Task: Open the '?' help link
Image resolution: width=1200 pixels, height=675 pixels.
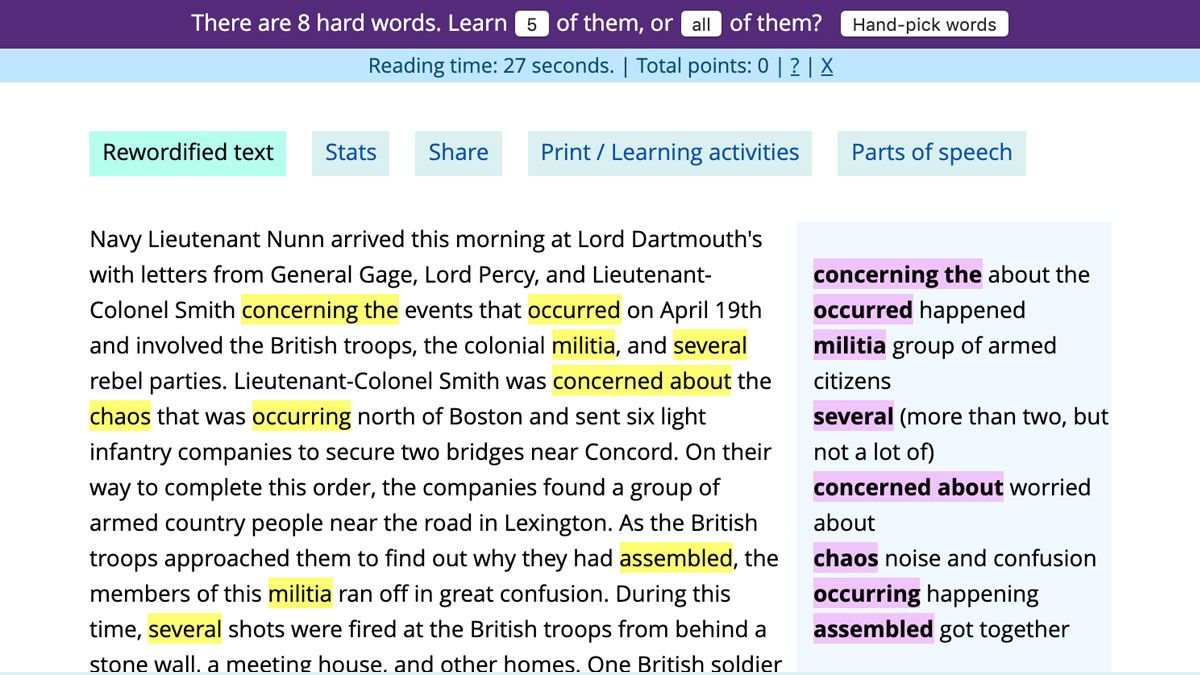Action: (x=795, y=66)
